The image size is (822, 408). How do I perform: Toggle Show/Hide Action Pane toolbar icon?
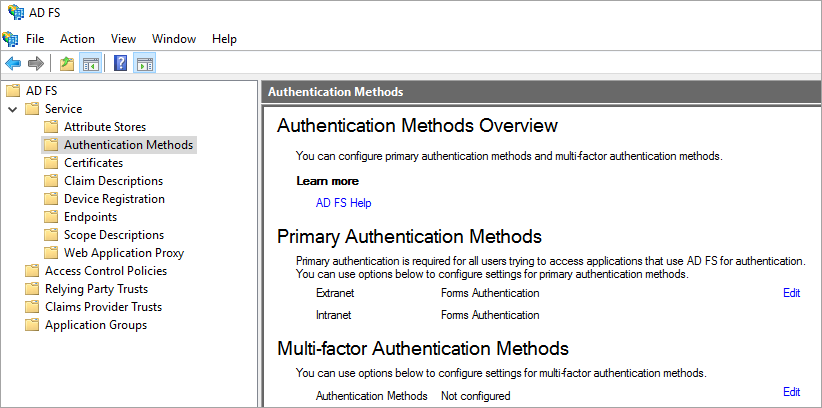145,64
